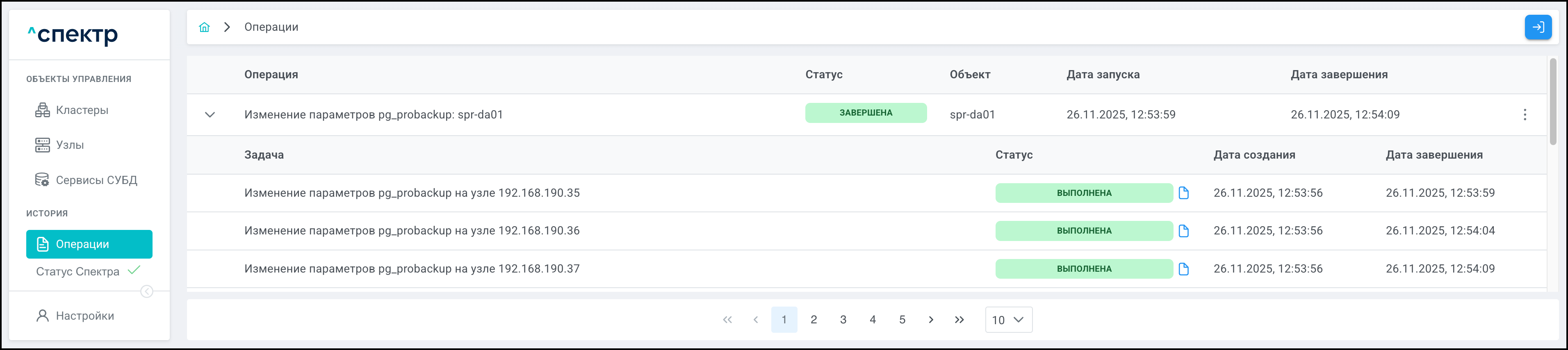Collapse the sidebar with the round arrow

click(x=147, y=291)
